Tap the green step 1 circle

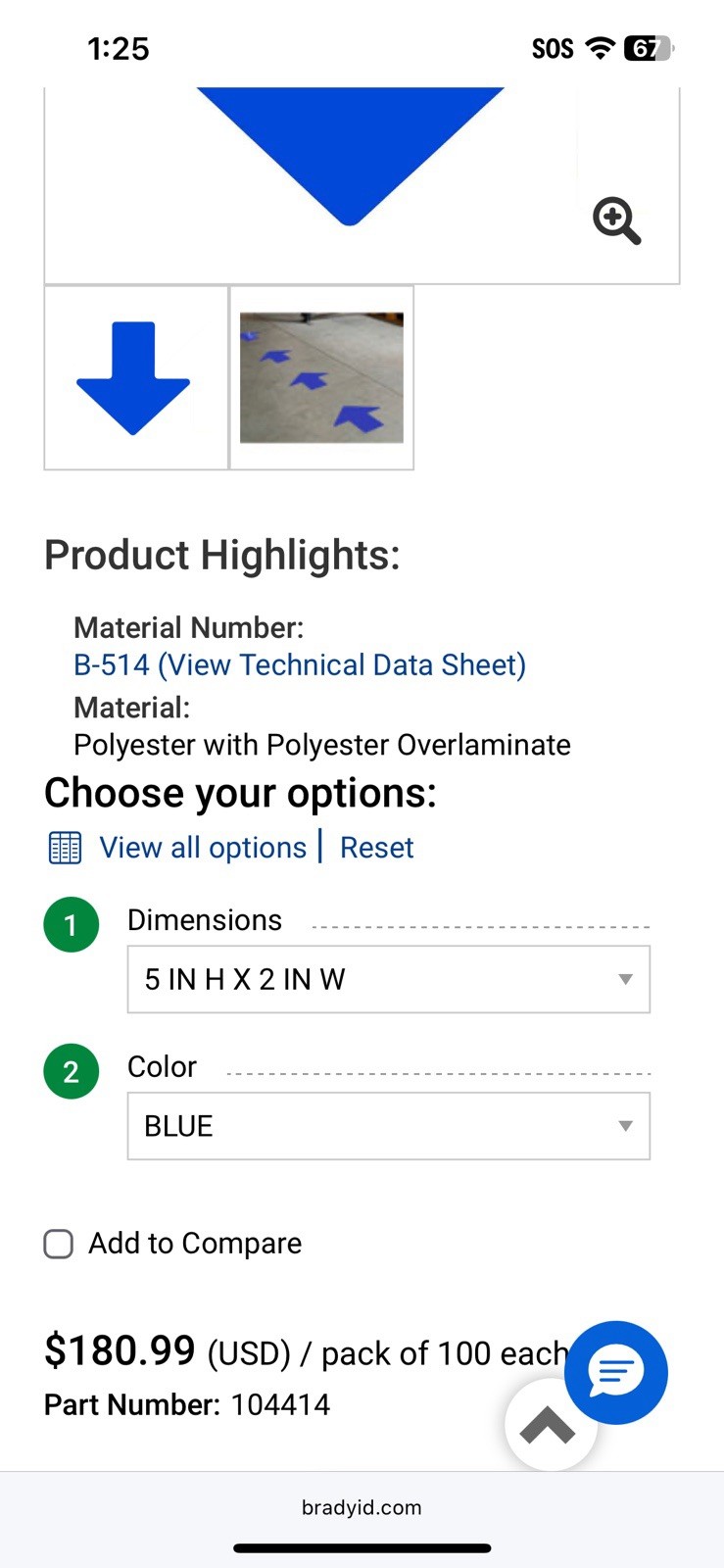click(72, 924)
